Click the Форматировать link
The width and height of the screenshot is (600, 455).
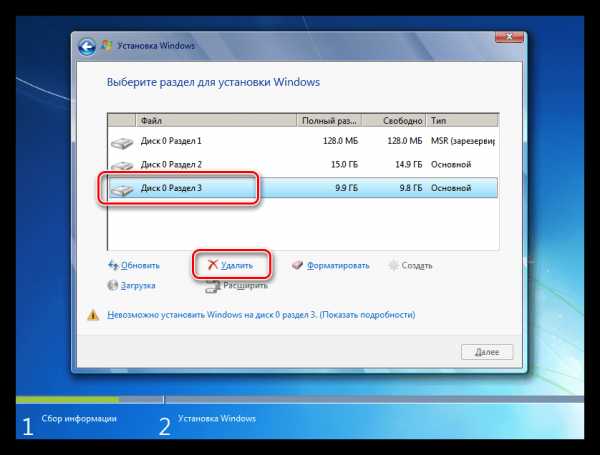338,265
